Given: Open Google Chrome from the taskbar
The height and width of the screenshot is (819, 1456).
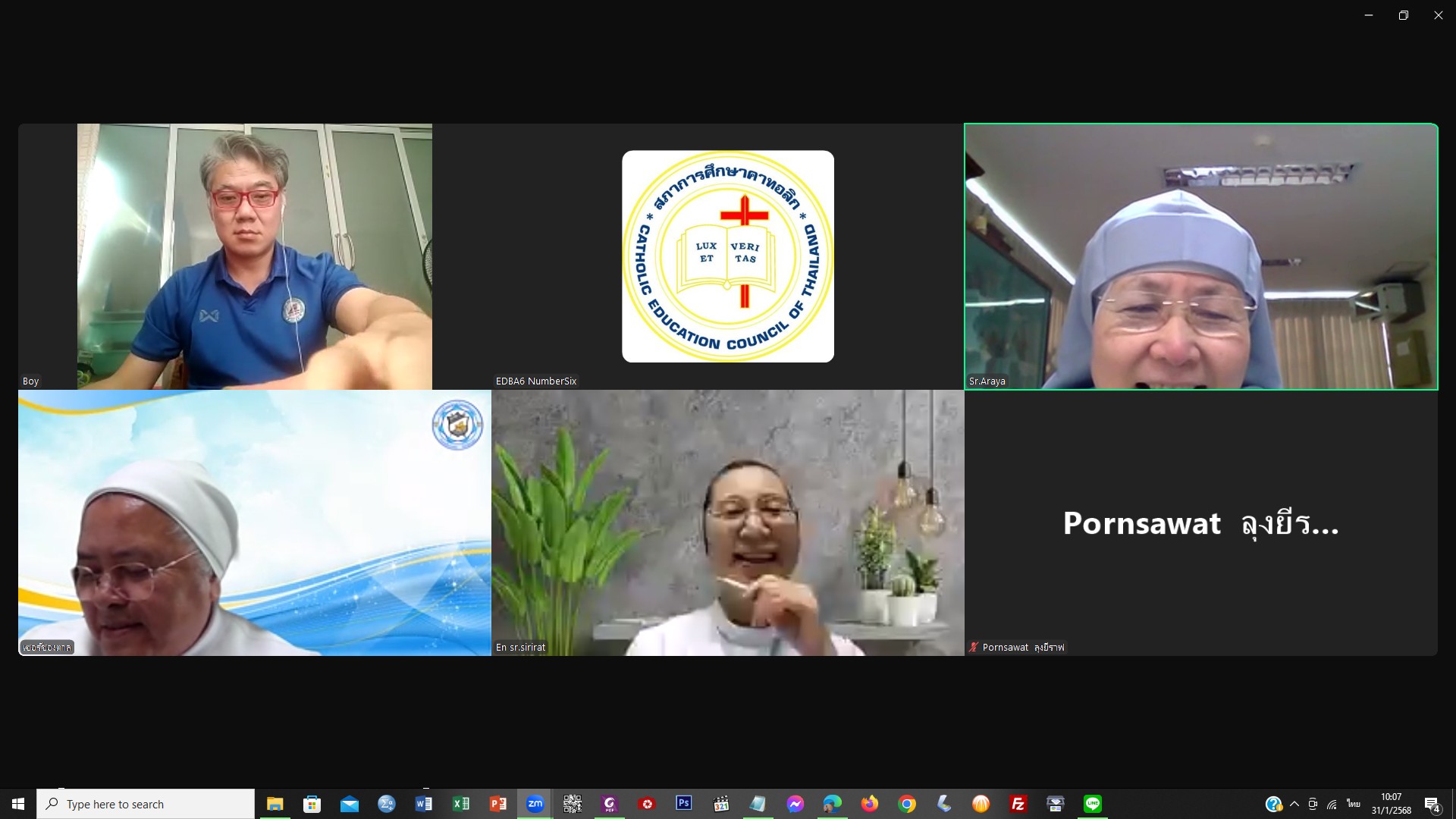Looking at the screenshot, I should [906, 804].
